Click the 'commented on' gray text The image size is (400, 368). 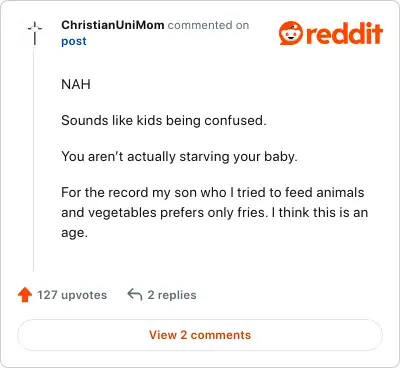[208, 25]
